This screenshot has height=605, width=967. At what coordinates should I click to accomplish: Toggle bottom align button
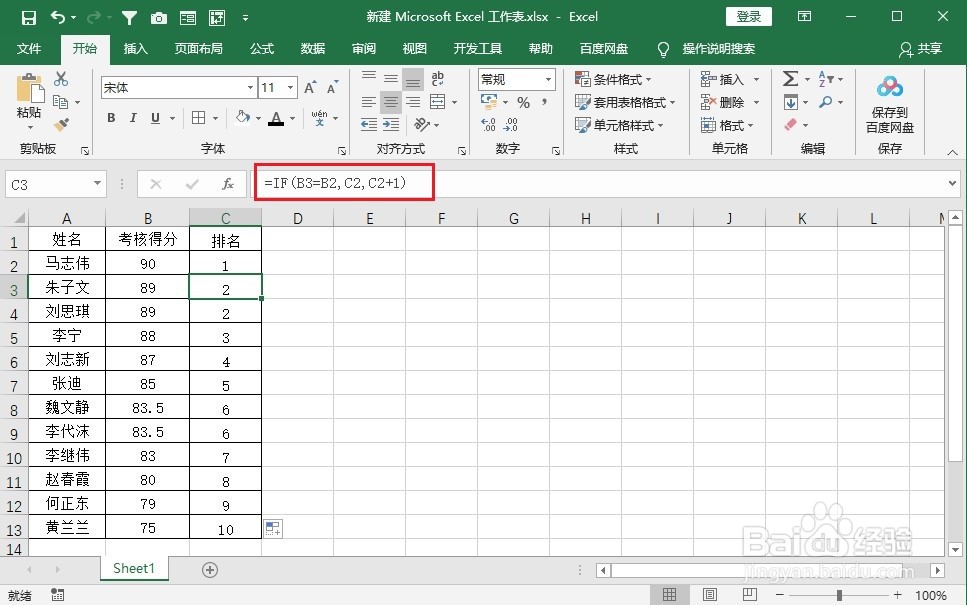tap(413, 79)
